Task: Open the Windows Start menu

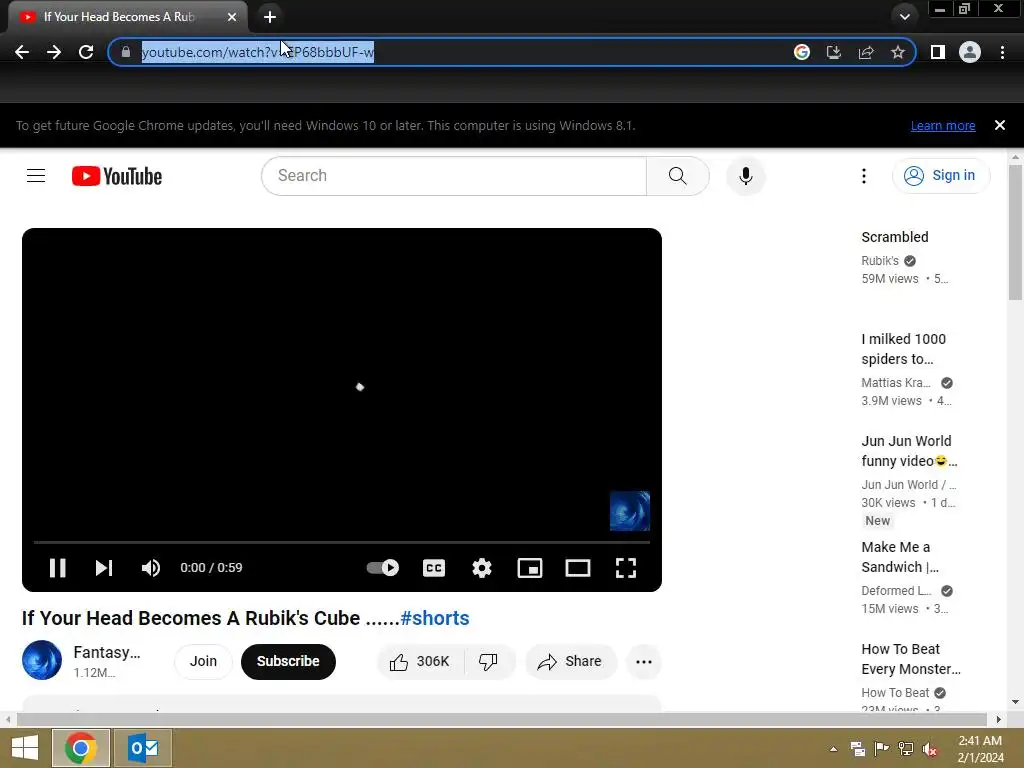Action: pos(25,748)
